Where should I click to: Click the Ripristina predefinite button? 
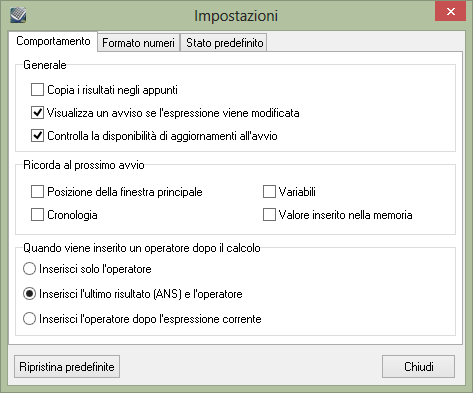tap(67, 367)
